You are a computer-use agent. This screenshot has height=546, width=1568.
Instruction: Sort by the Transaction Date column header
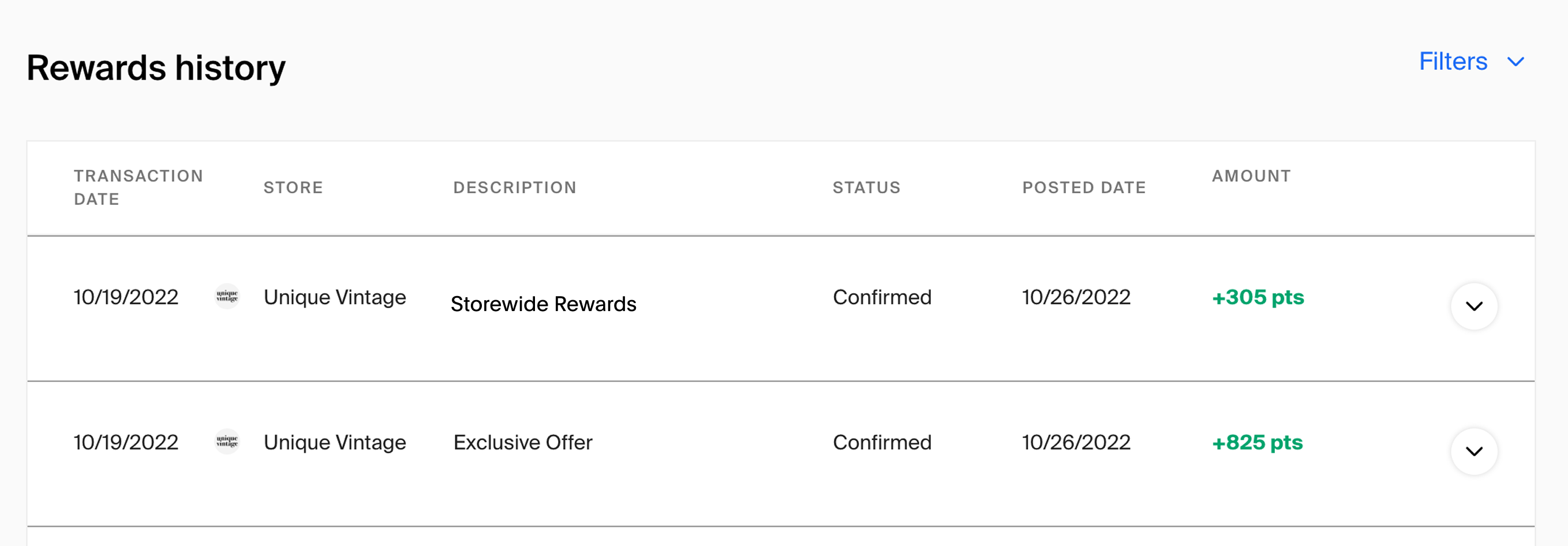138,188
